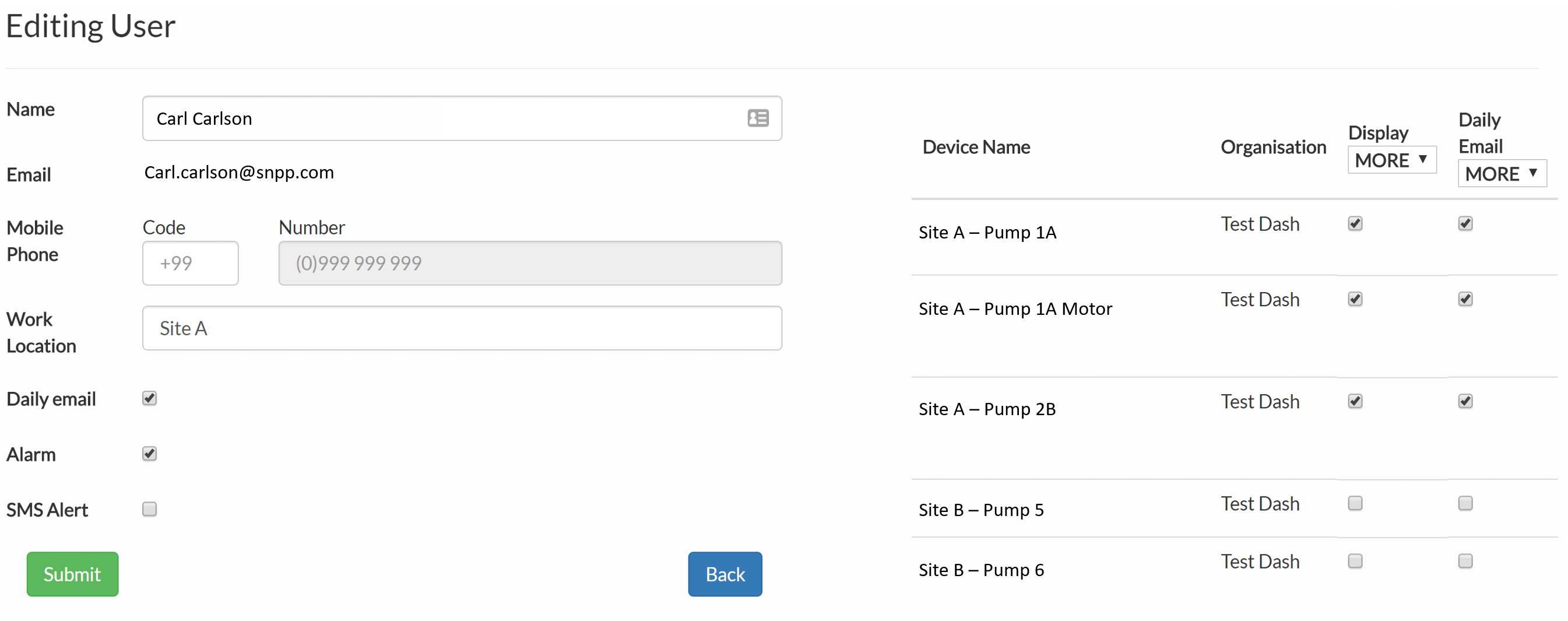Click Test Dash in the Site B – Pump 6 row
Image resolution: width=1568 pixels, height=621 pixels.
1260,562
